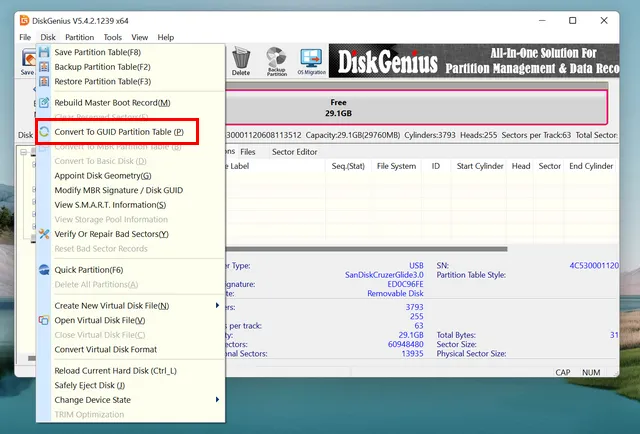This screenshot has width=640, height=434.
Task: Open the Help menu
Action: click(166, 37)
